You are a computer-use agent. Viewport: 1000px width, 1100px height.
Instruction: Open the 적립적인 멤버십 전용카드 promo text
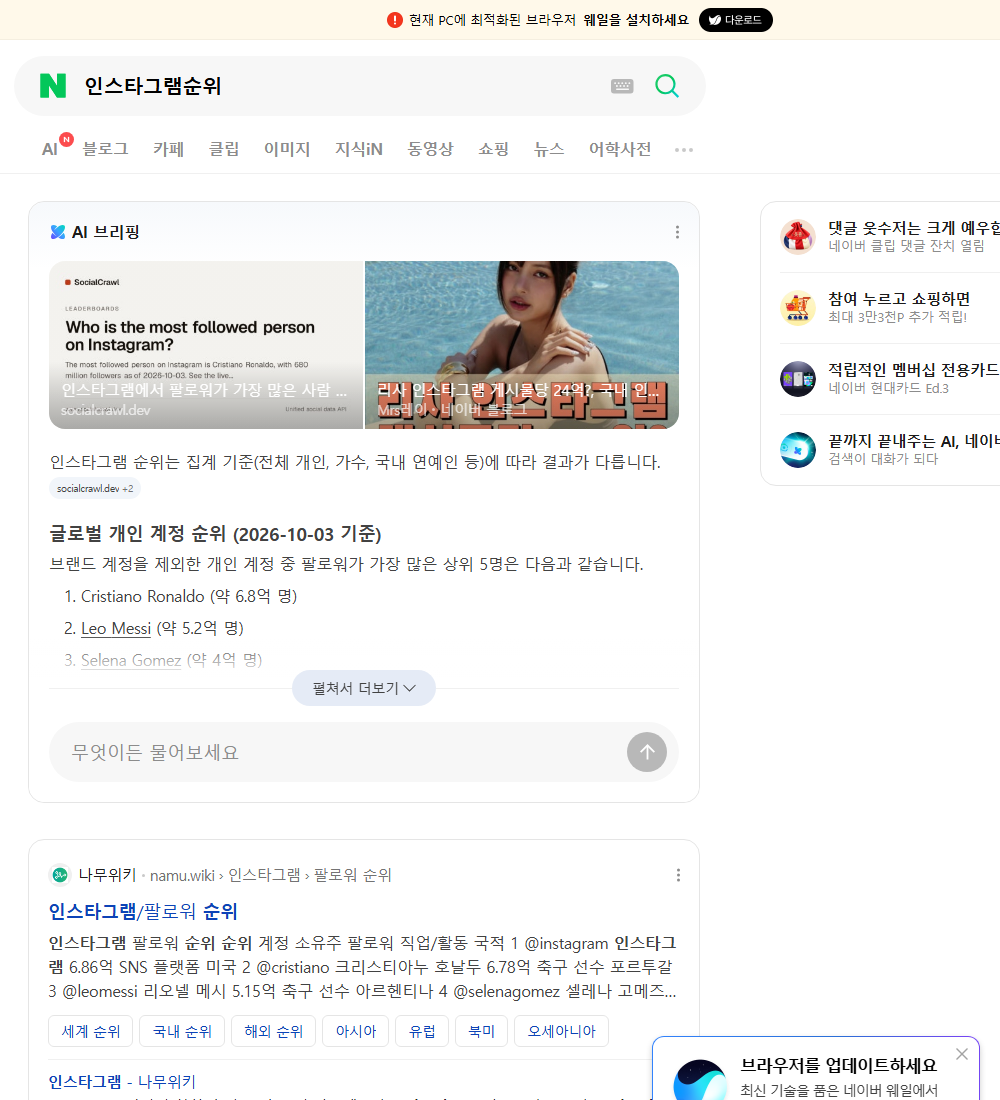(x=914, y=370)
